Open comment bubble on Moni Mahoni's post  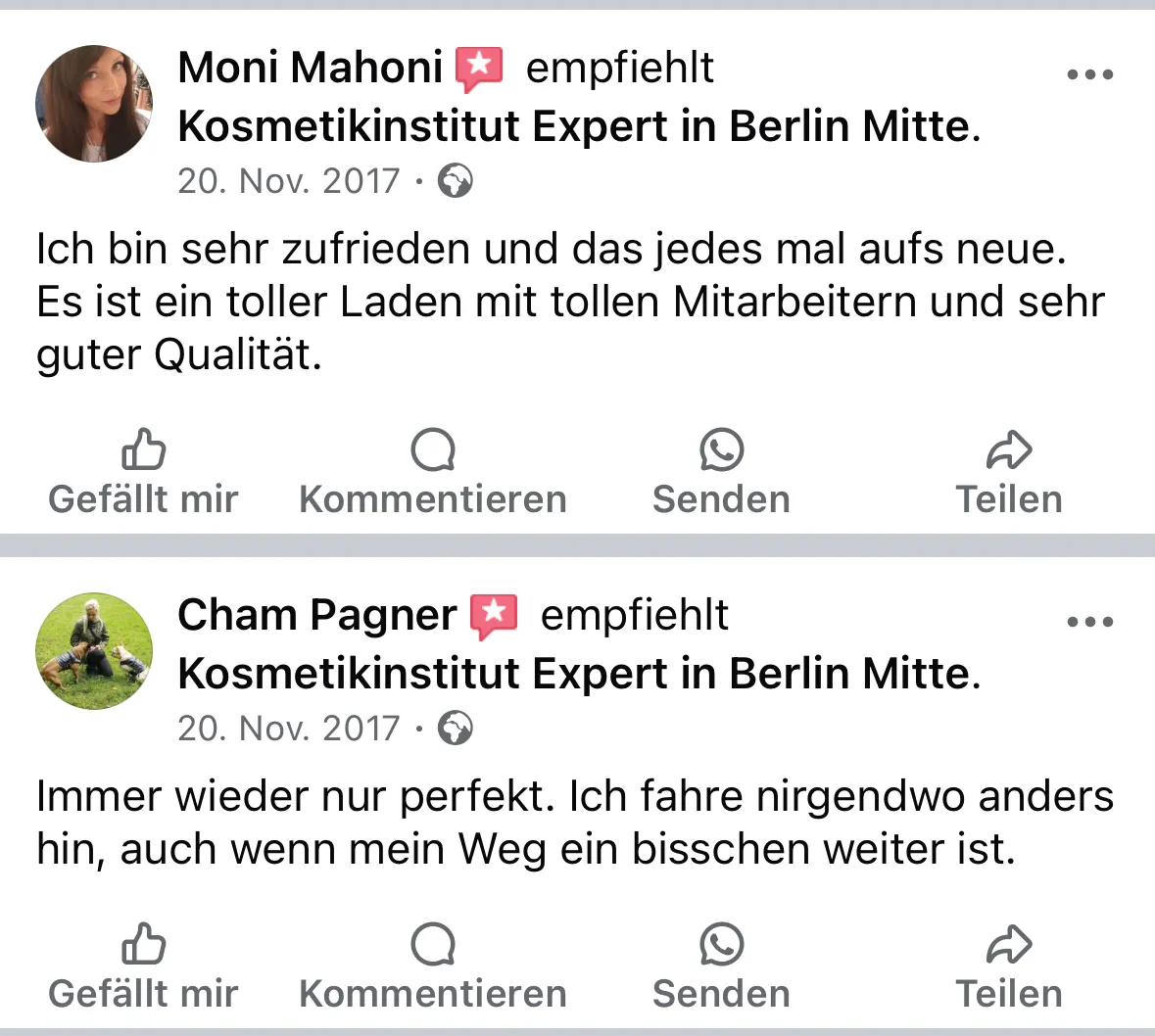433,449
